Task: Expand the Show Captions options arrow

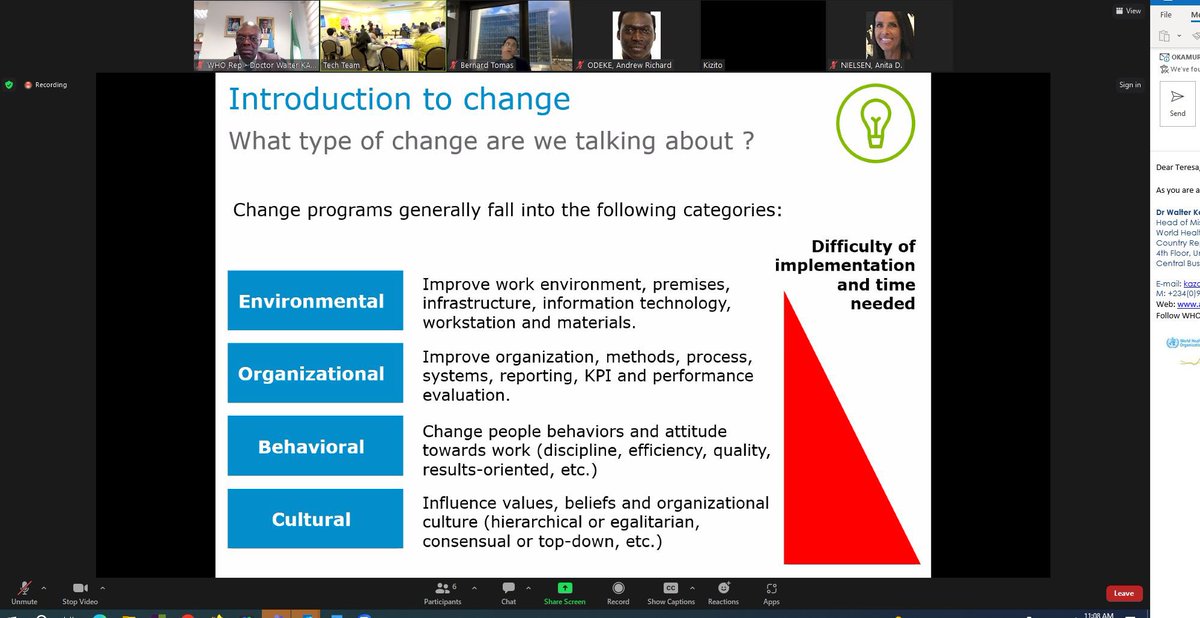Action: [x=690, y=587]
